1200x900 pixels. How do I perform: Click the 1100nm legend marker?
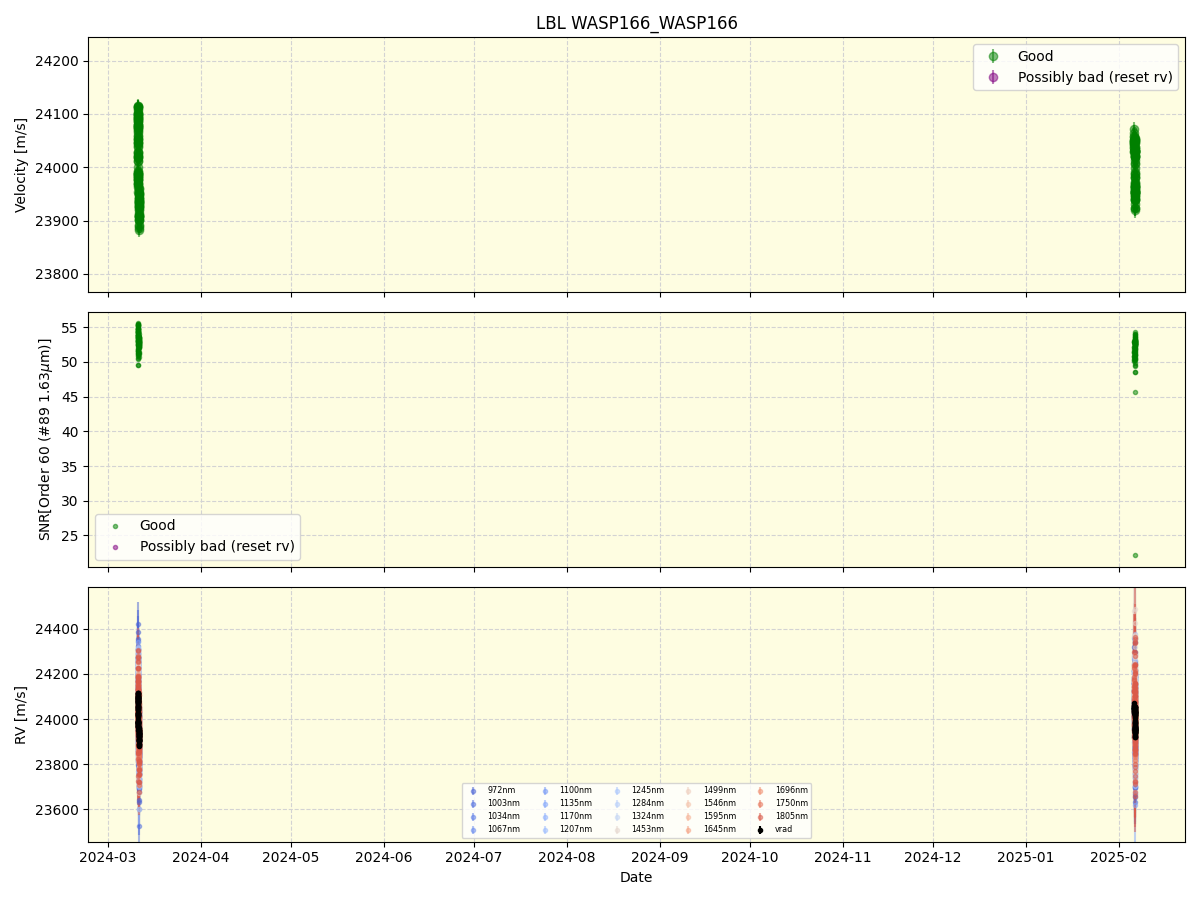545,791
